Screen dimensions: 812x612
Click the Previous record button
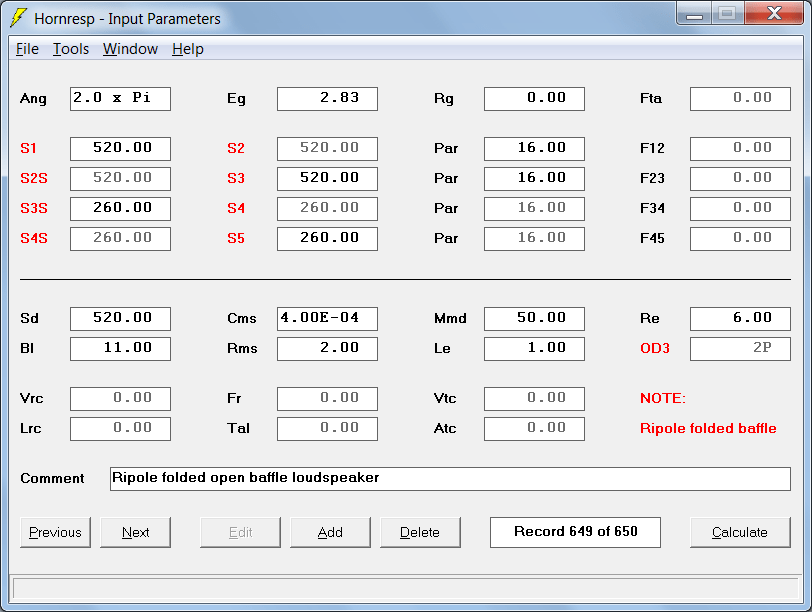tap(55, 532)
